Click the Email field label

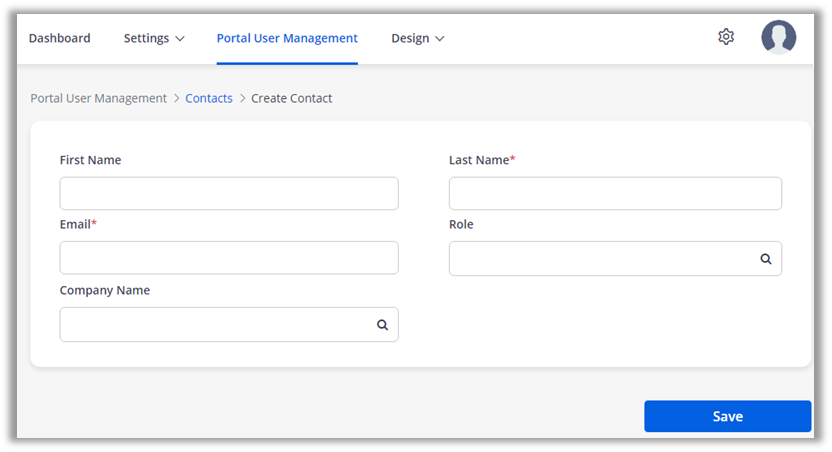click(x=76, y=224)
